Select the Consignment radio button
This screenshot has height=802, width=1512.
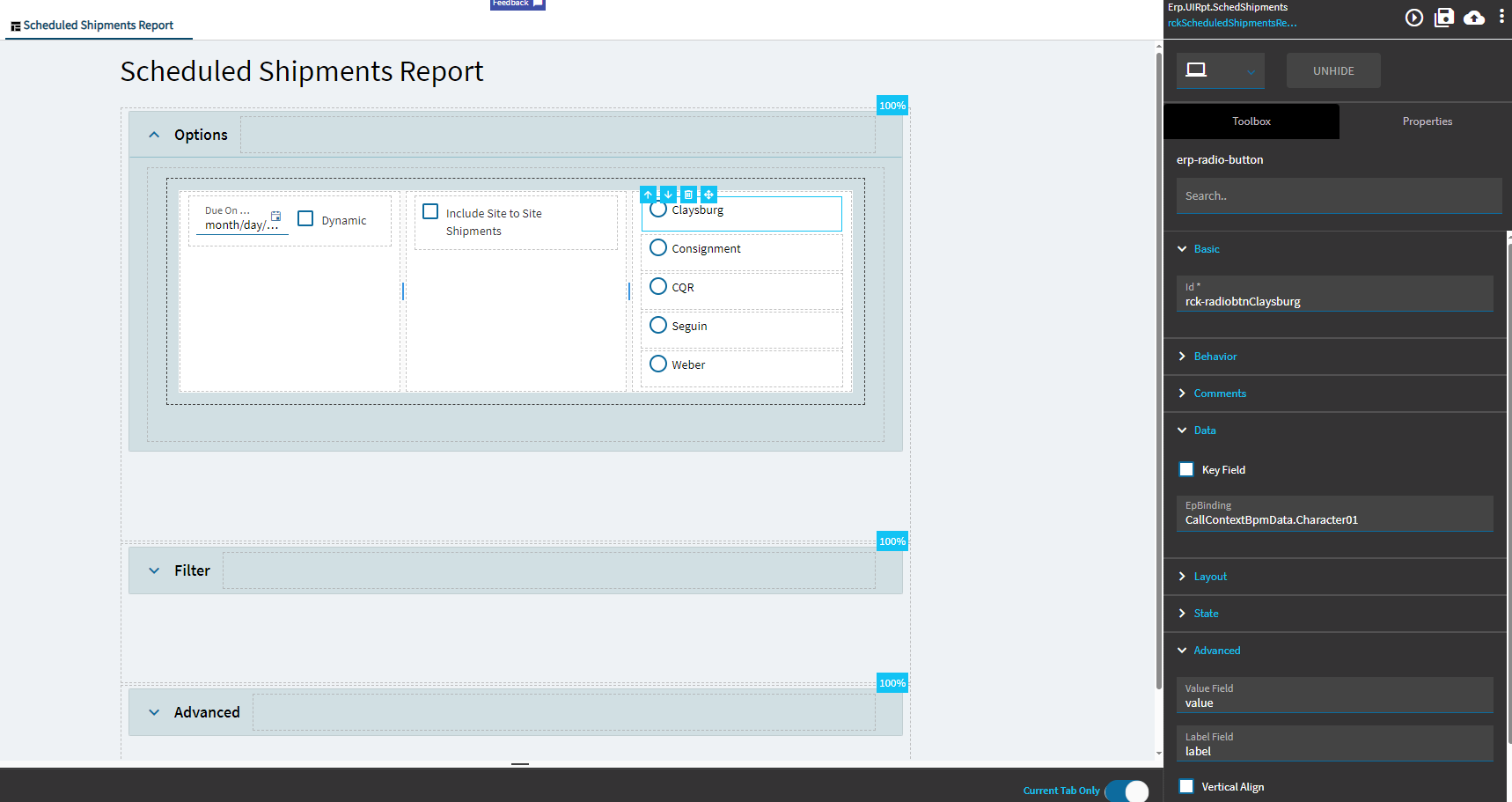(x=658, y=248)
